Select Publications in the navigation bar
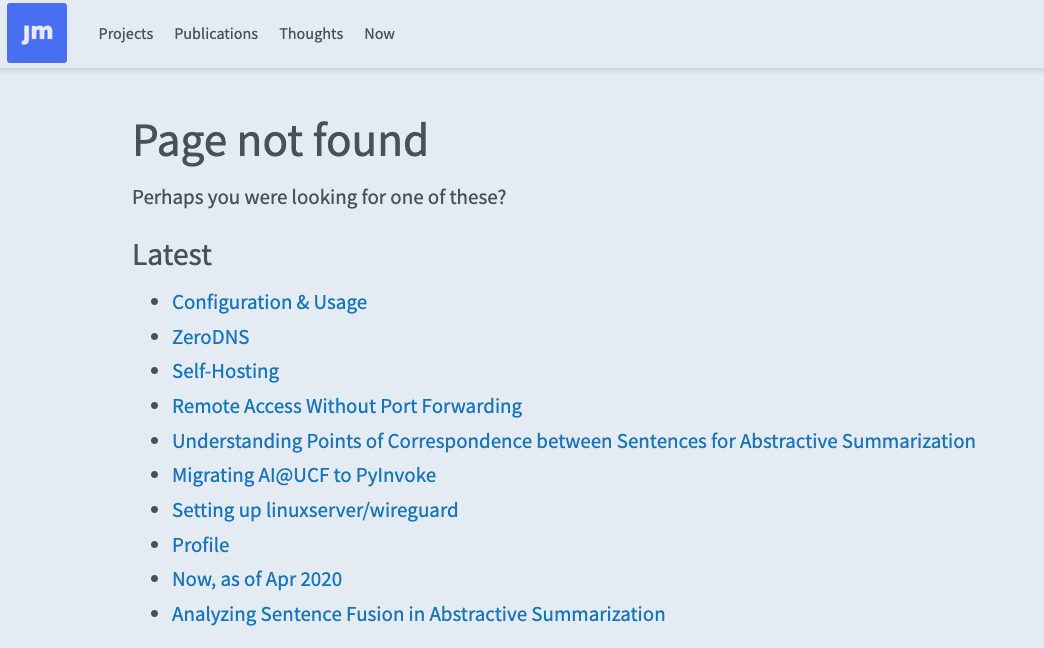 coord(215,33)
